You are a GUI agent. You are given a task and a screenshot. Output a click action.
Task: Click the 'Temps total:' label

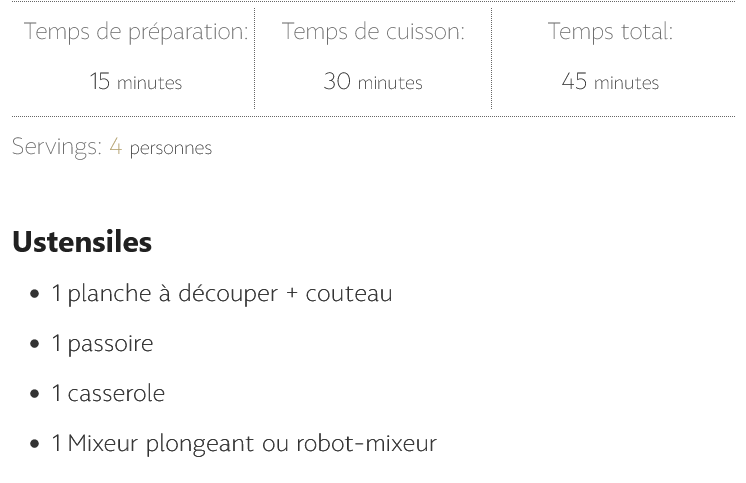click(610, 32)
